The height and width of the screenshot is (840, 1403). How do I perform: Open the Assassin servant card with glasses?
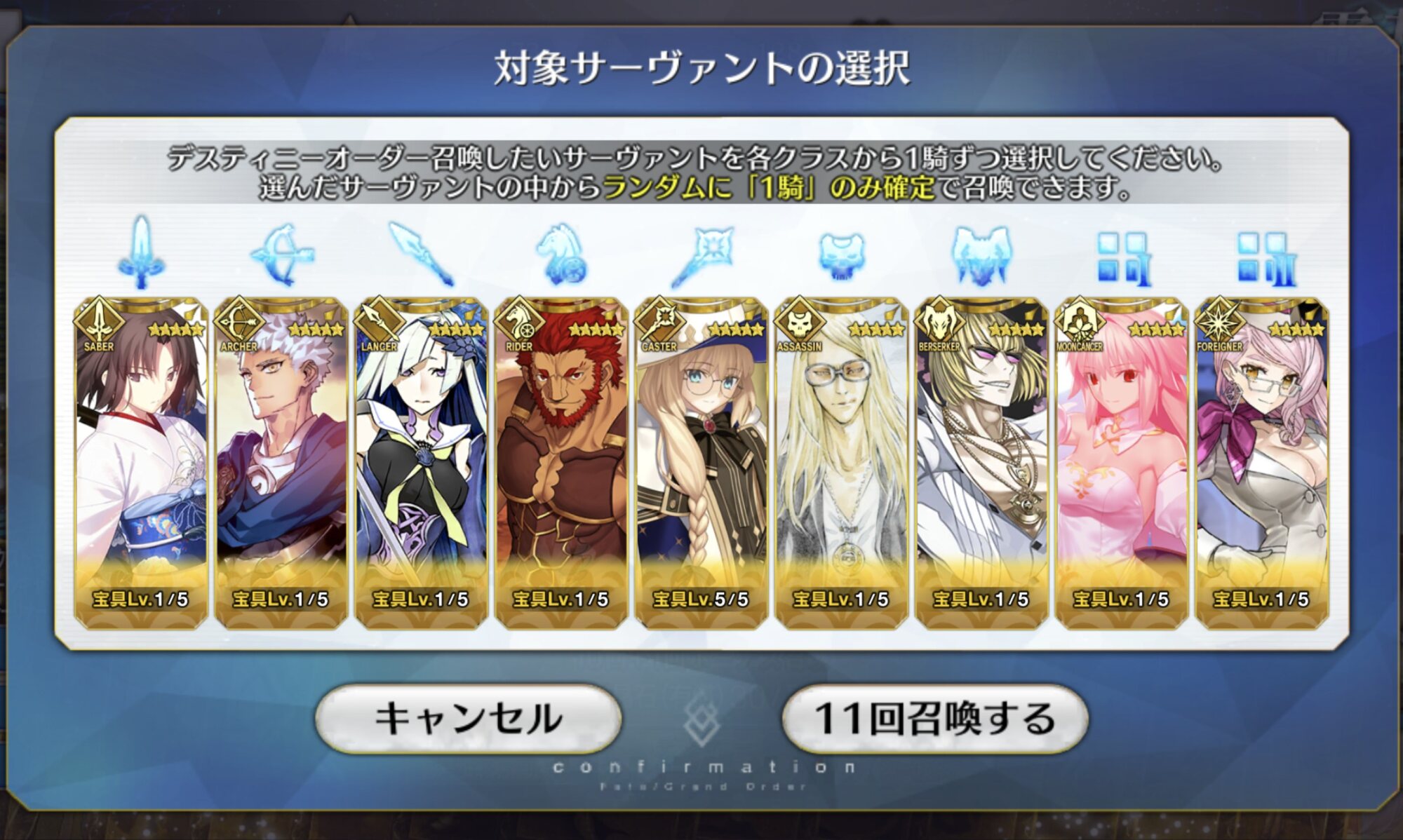click(x=842, y=462)
